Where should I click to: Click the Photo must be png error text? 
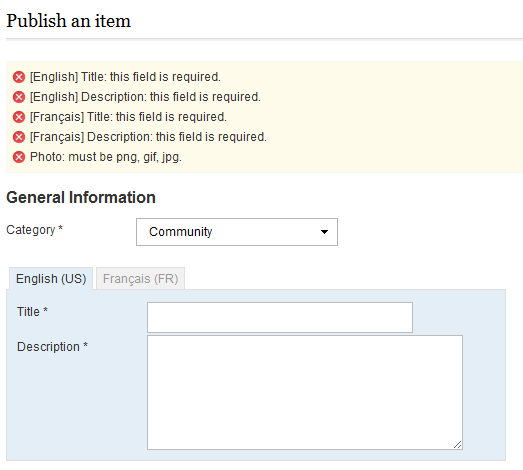(106, 157)
